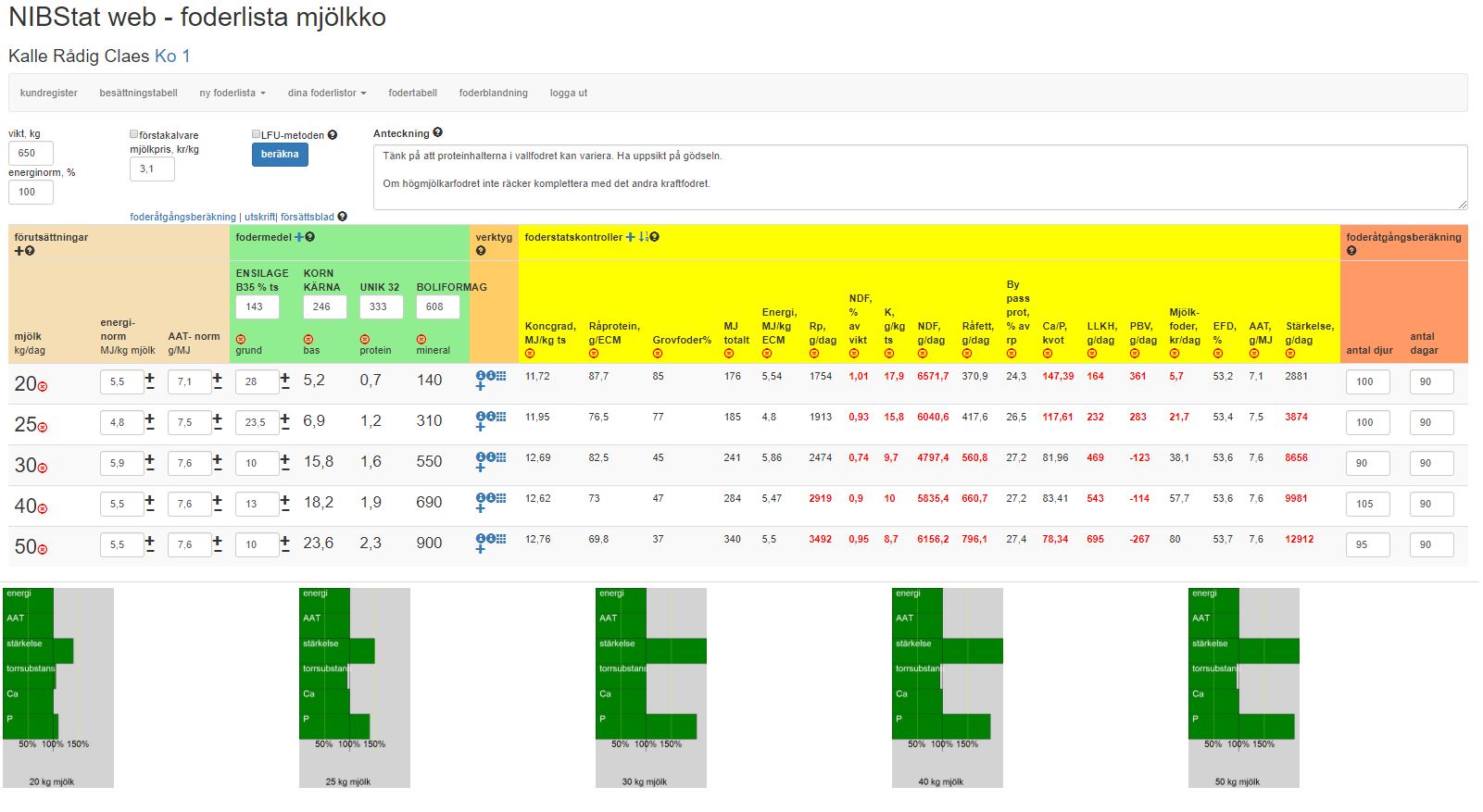Remove the KORN KÄRNA feed column
The image size is (1483, 812).
[308, 339]
